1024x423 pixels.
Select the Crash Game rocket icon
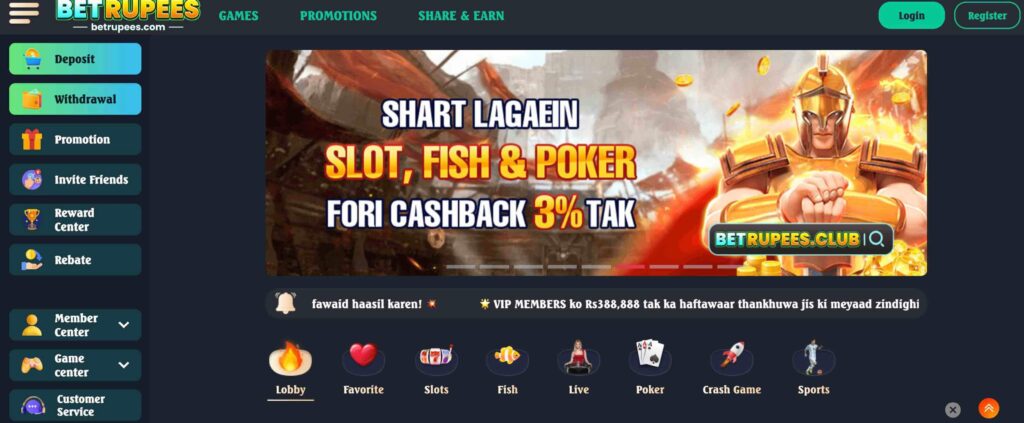click(731, 358)
